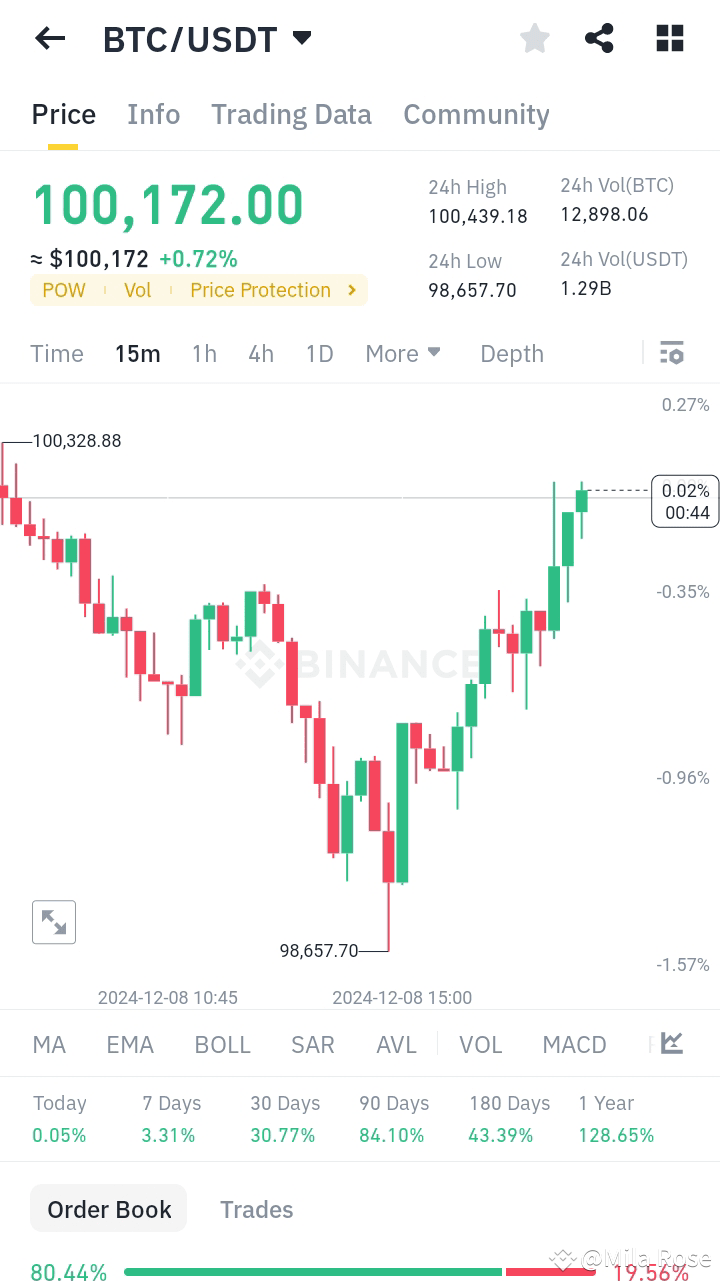Viewport: 720px width, 1281px height.
Task: Switch to the Trading Data tab
Action: pos(291,114)
